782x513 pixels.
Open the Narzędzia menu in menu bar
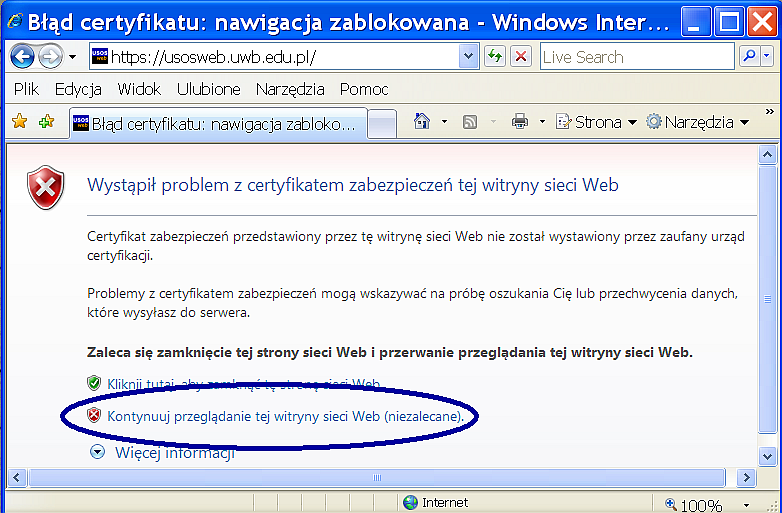coord(290,89)
